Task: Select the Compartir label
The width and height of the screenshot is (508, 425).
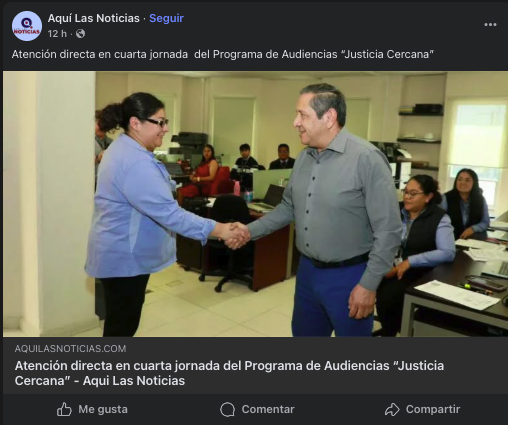Action: pyautogui.click(x=433, y=409)
